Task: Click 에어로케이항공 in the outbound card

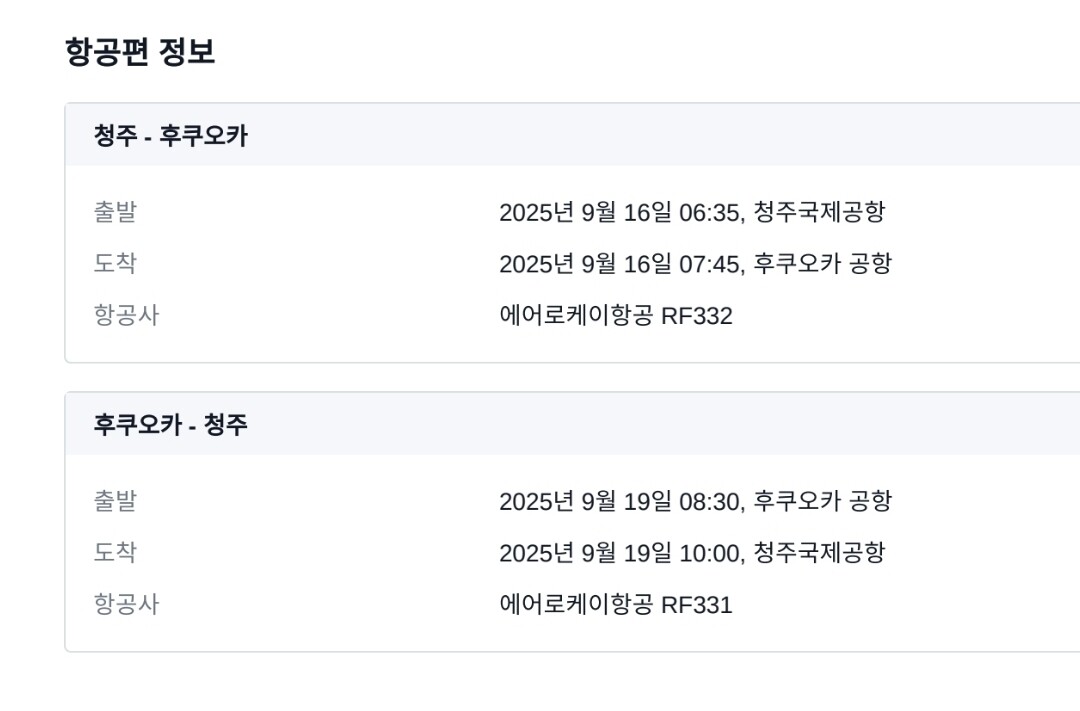Action: (x=576, y=316)
